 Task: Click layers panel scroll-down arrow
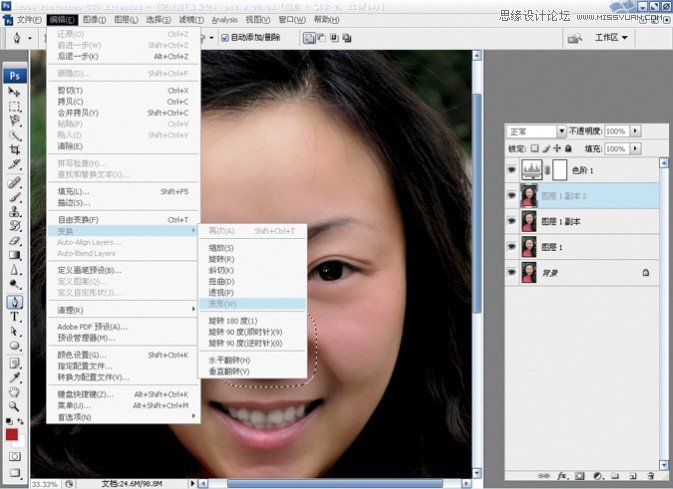click(664, 465)
